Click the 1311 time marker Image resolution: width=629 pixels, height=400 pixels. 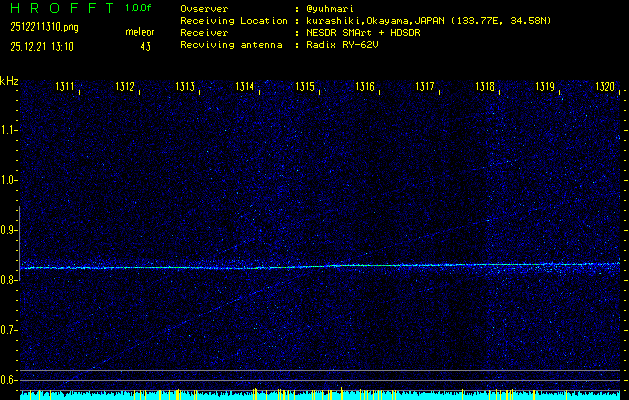pyautogui.click(x=66, y=88)
